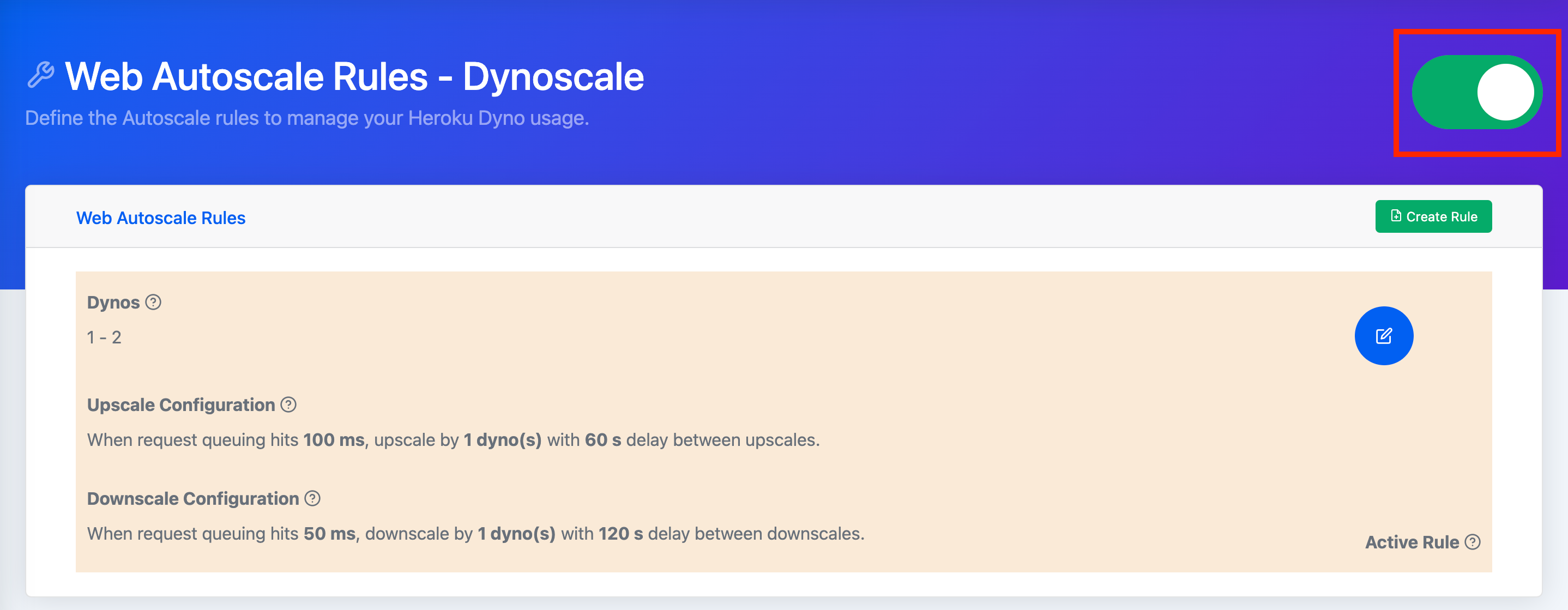Toggle the green autoscale enable switch off
The height and width of the screenshot is (610, 1568).
coord(1477,92)
